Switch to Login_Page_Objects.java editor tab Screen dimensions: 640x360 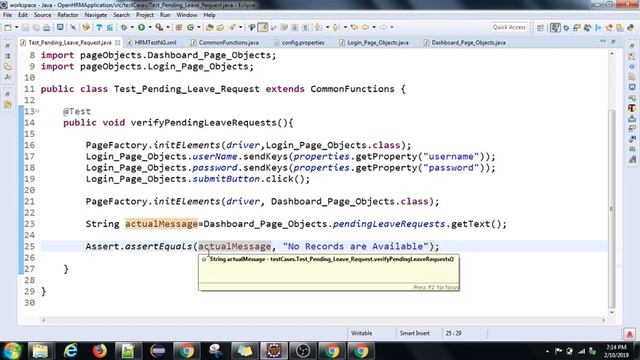374,42
